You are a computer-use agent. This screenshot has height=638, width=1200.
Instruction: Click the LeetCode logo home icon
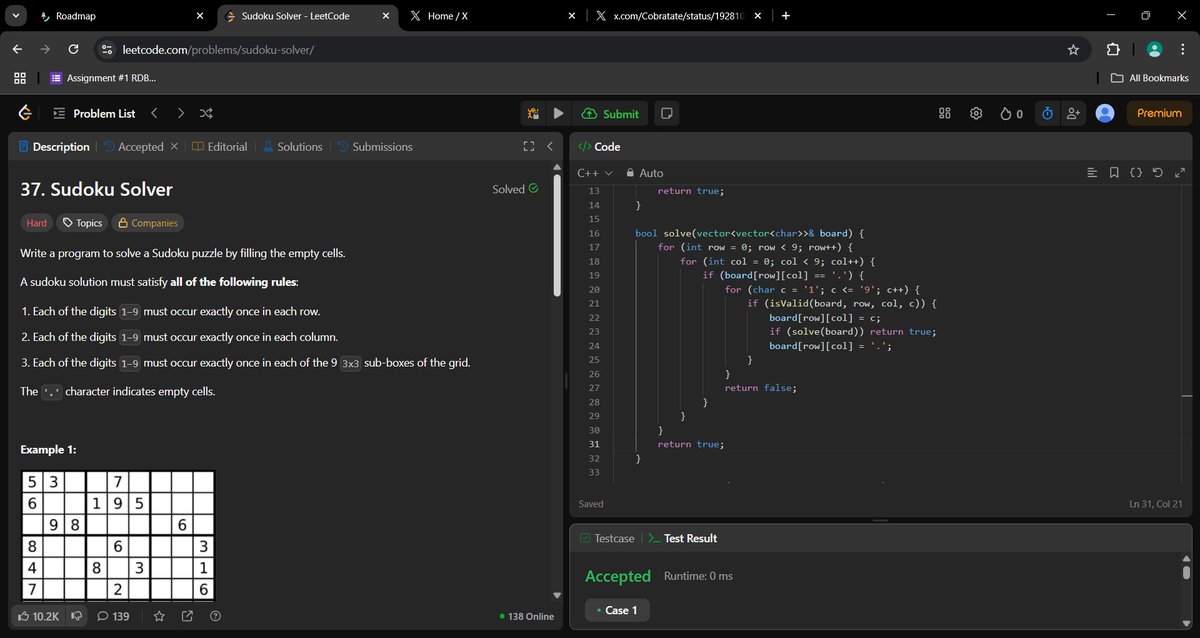point(25,113)
